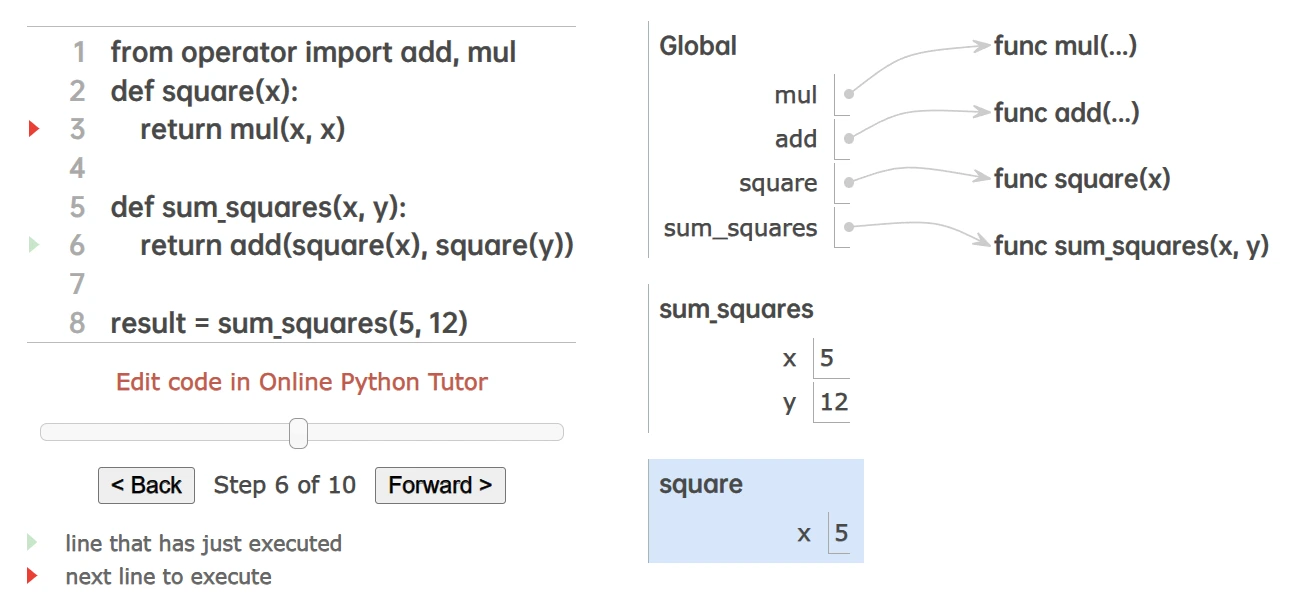Click the red next-line arrow at line 3
1291x604 pixels.
pos(34,129)
